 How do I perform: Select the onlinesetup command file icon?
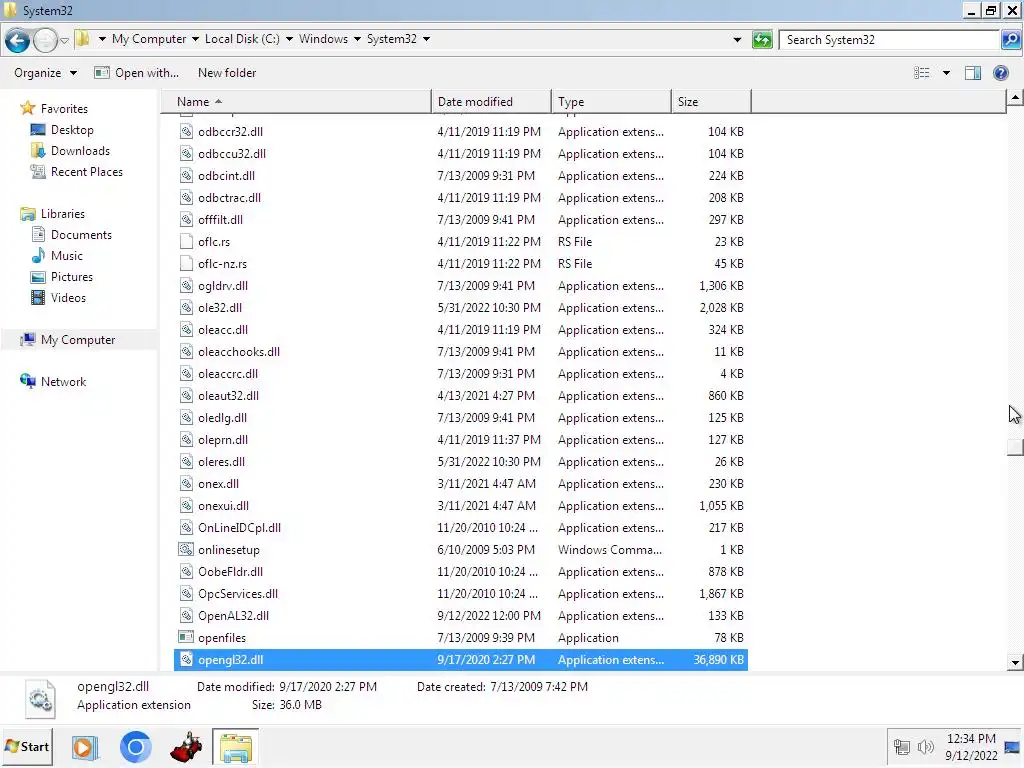186,550
